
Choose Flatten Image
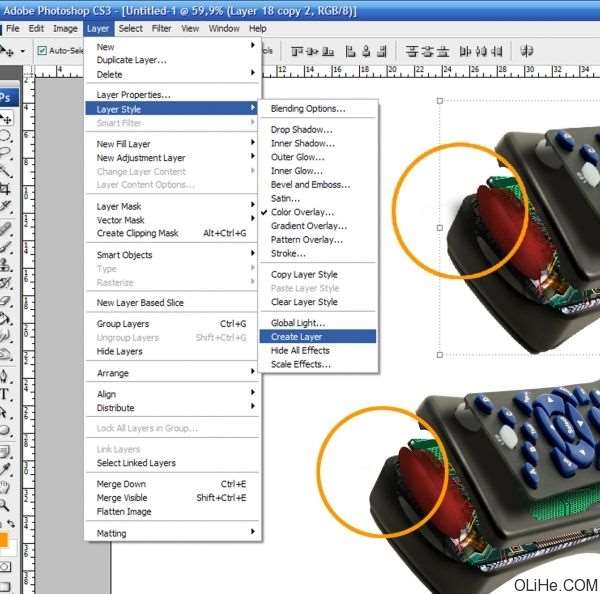(125, 511)
